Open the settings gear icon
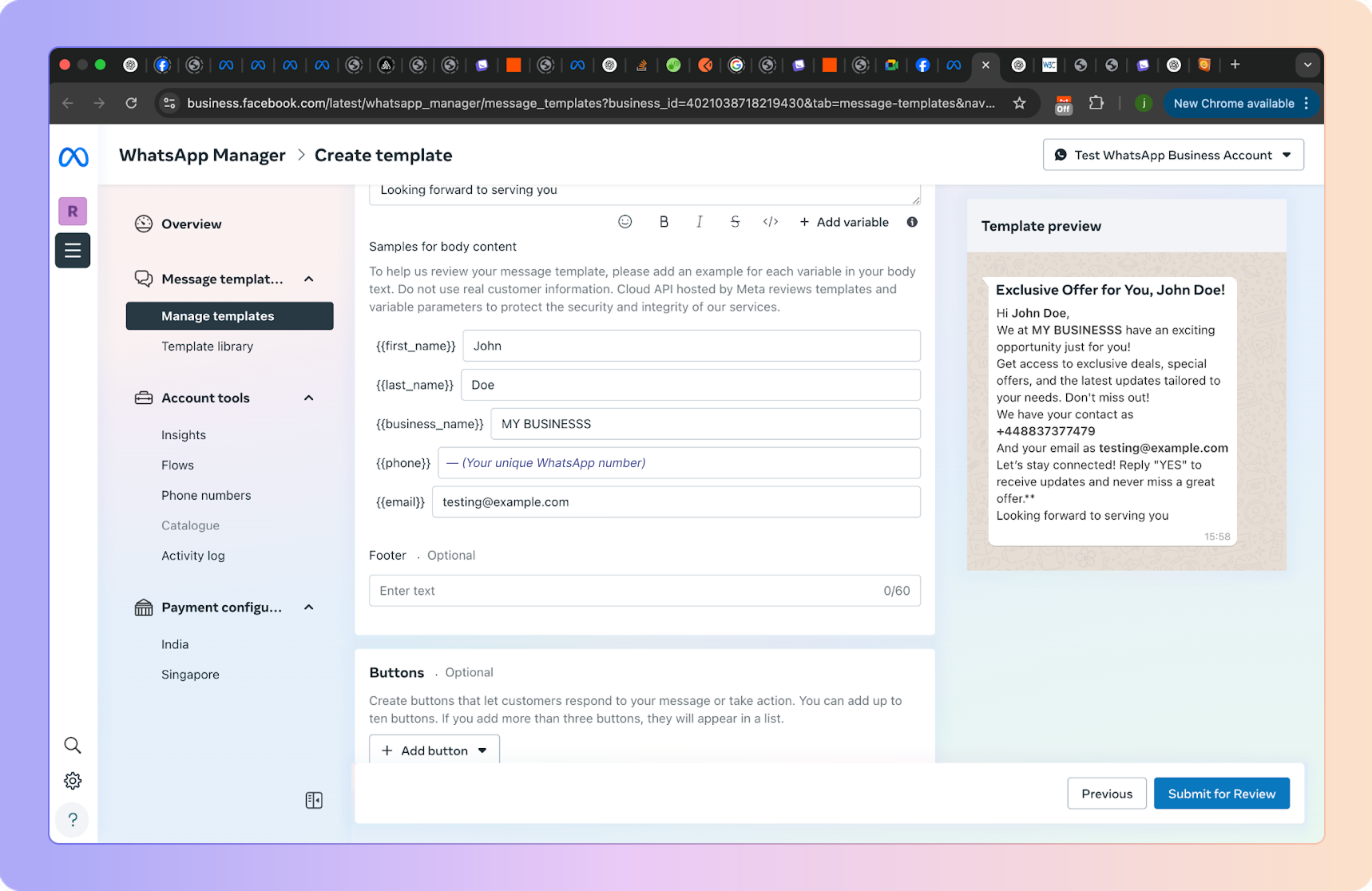 (73, 781)
